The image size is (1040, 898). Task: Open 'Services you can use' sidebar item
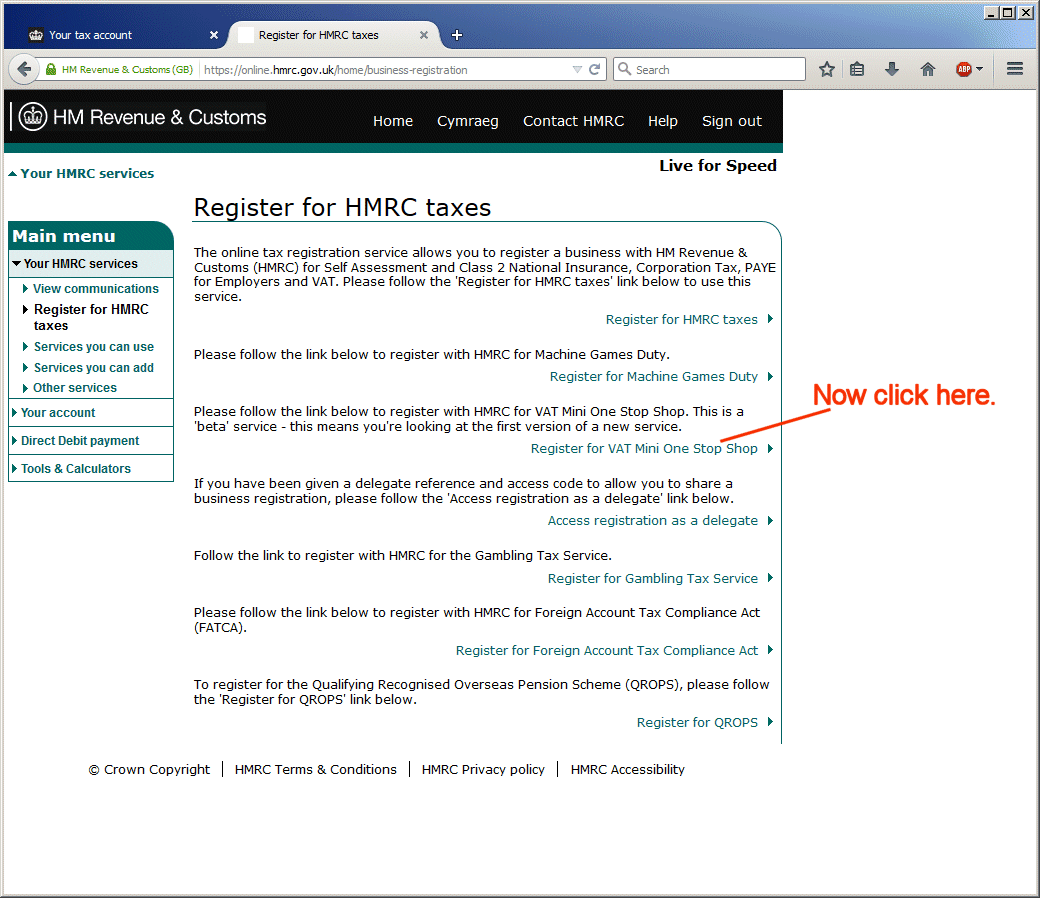tap(94, 346)
